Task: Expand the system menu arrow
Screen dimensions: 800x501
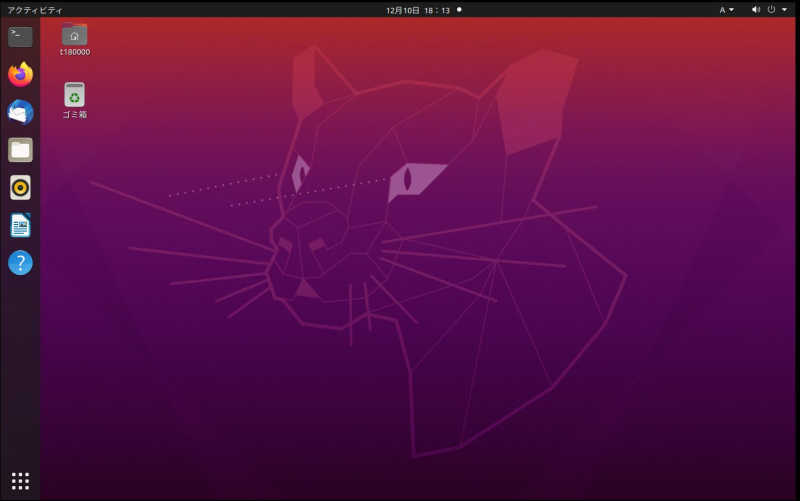Action: pos(784,10)
